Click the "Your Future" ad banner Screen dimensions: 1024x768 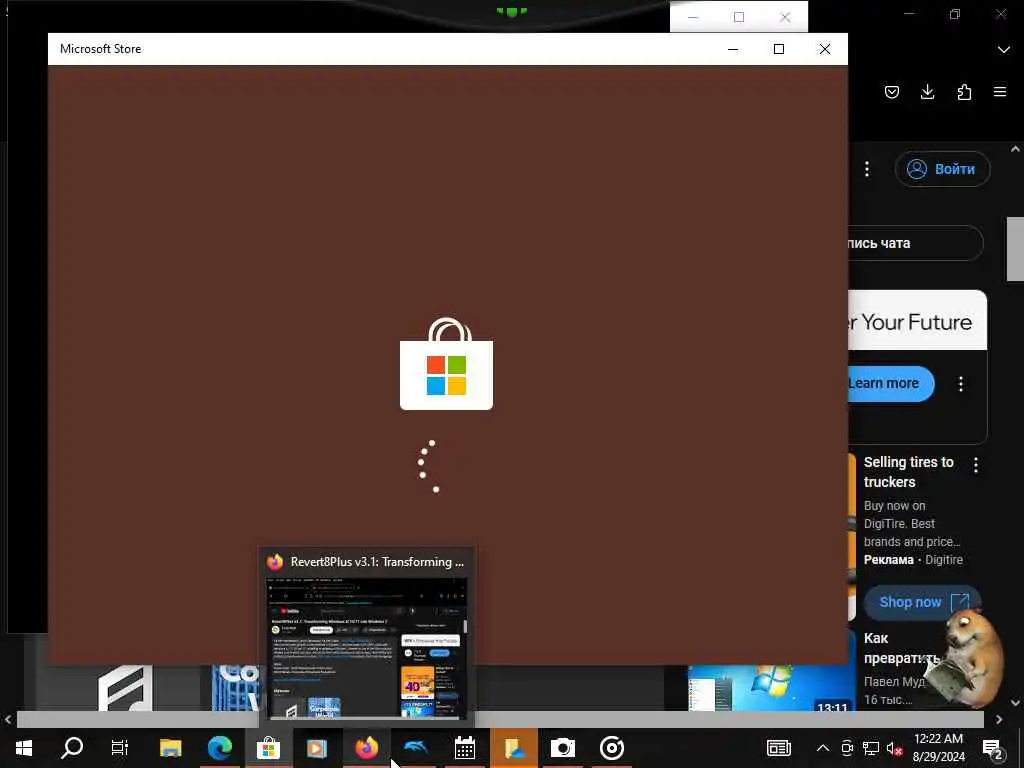[917, 320]
